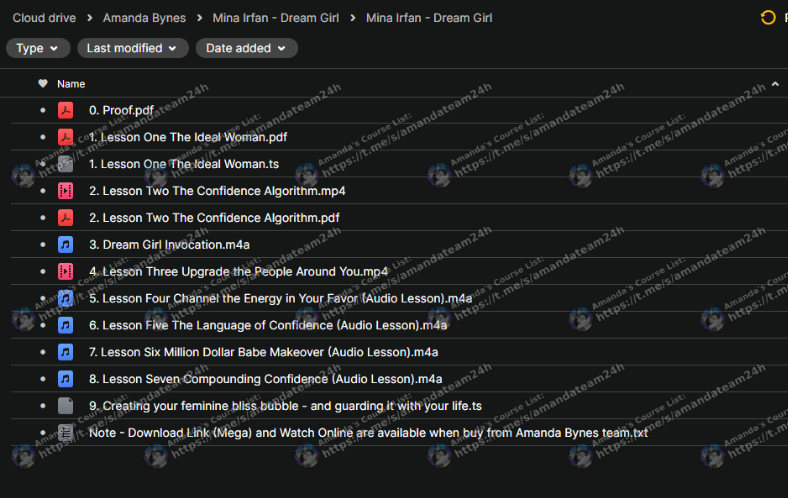Click audio icon of Lesson Four Channel the Energy

pyautogui.click(x=65, y=298)
